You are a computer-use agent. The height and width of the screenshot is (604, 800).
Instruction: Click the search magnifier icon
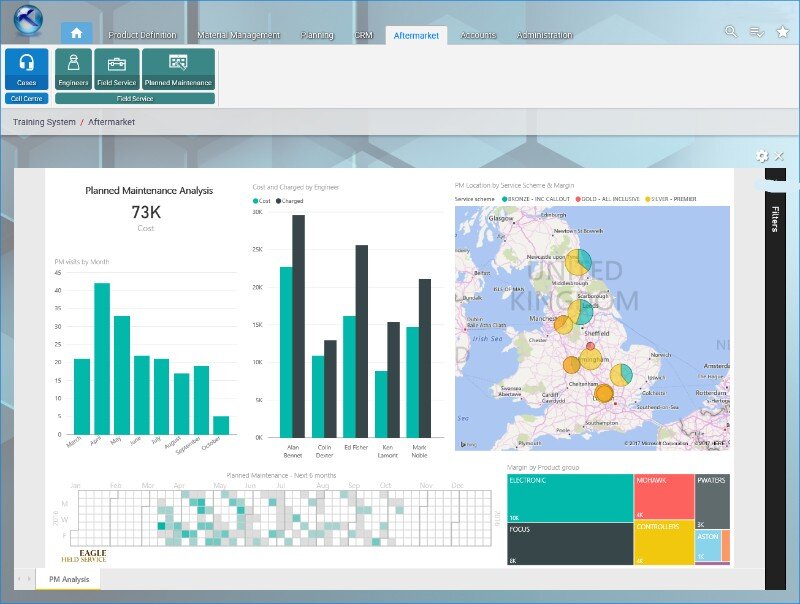pyautogui.click(x=731, y=32)
